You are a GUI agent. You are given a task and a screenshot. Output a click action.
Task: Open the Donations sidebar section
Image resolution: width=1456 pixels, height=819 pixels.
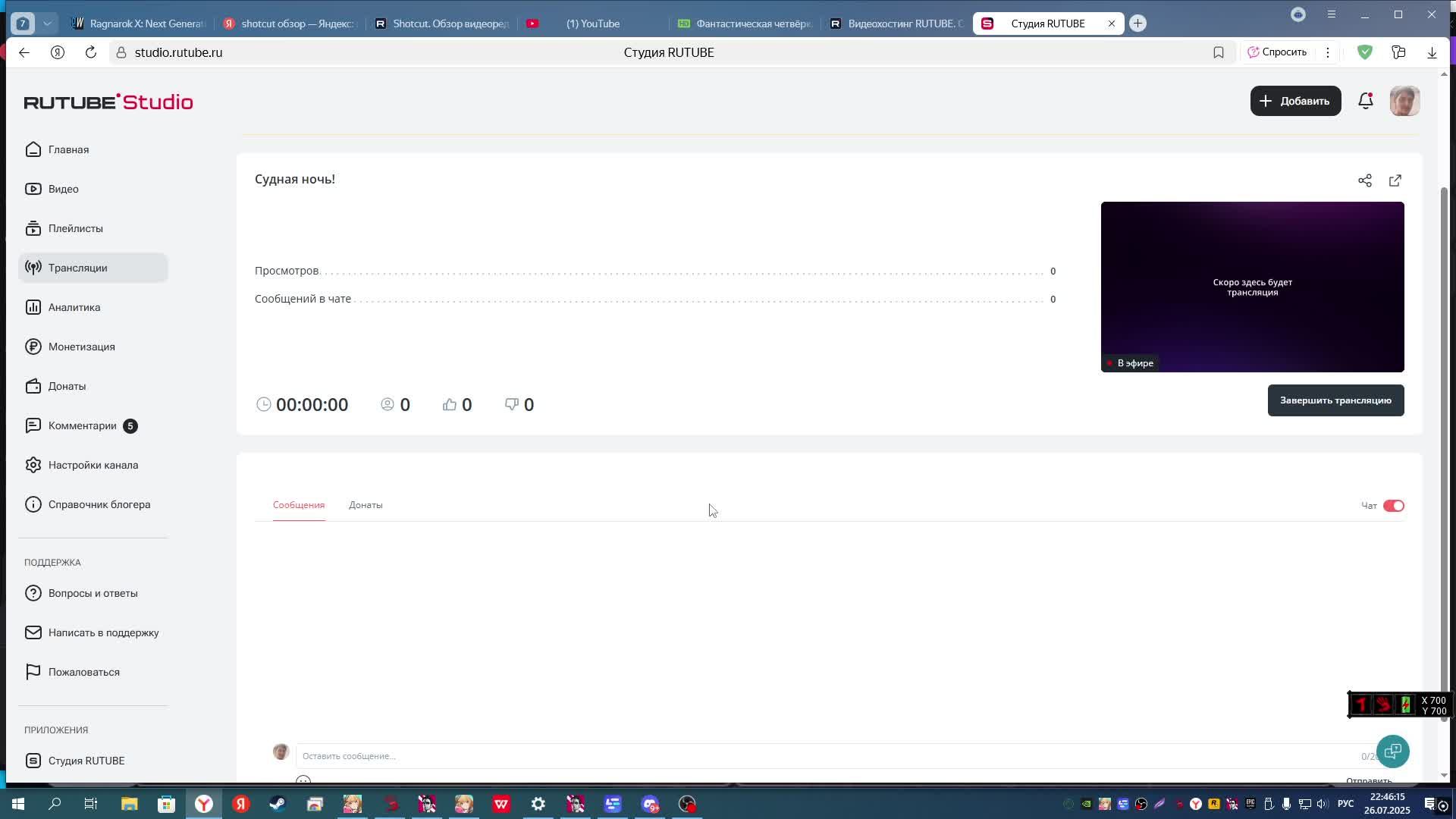[x=67, y=386]
